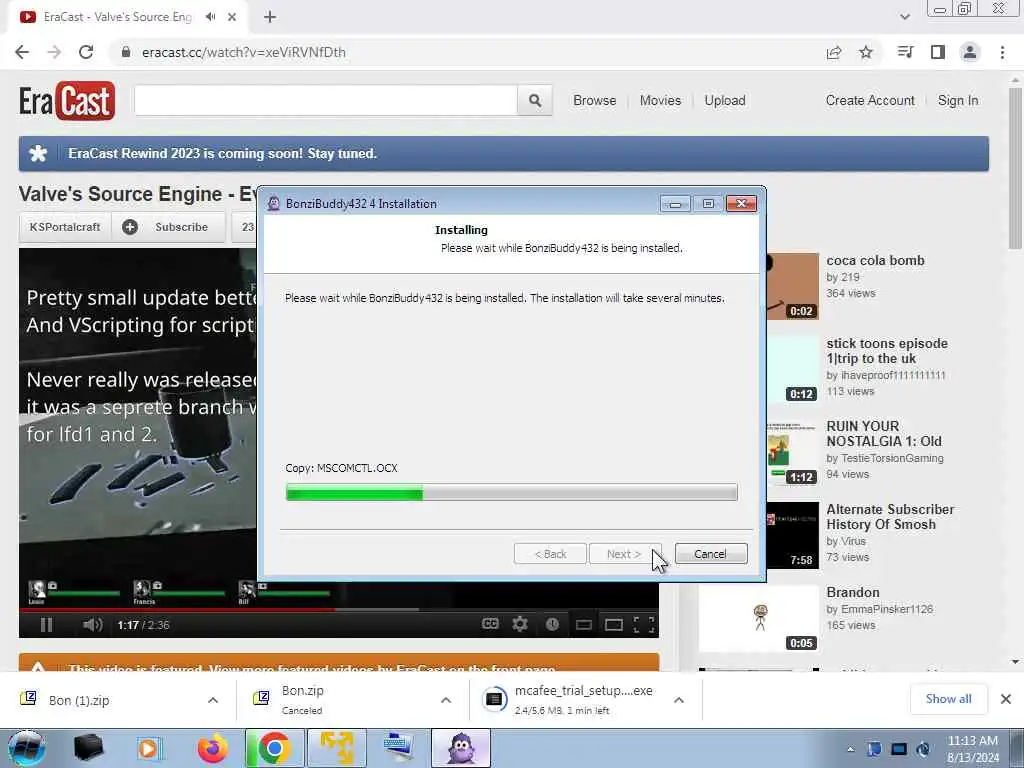Open the BonziBuddy installer taskbar icon

tap(460, 748)
